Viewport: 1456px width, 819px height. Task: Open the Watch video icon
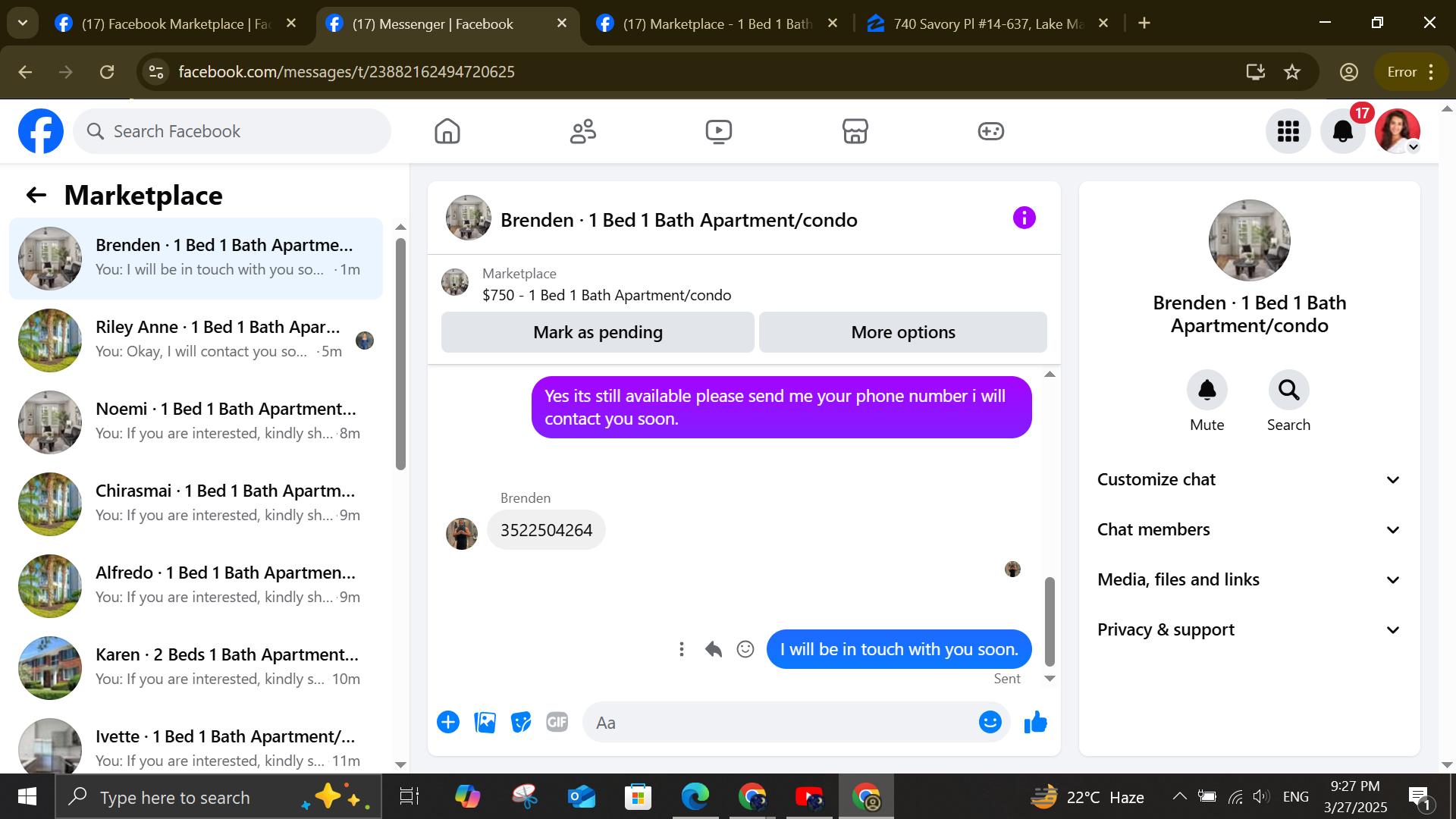[x=719, y=131]
